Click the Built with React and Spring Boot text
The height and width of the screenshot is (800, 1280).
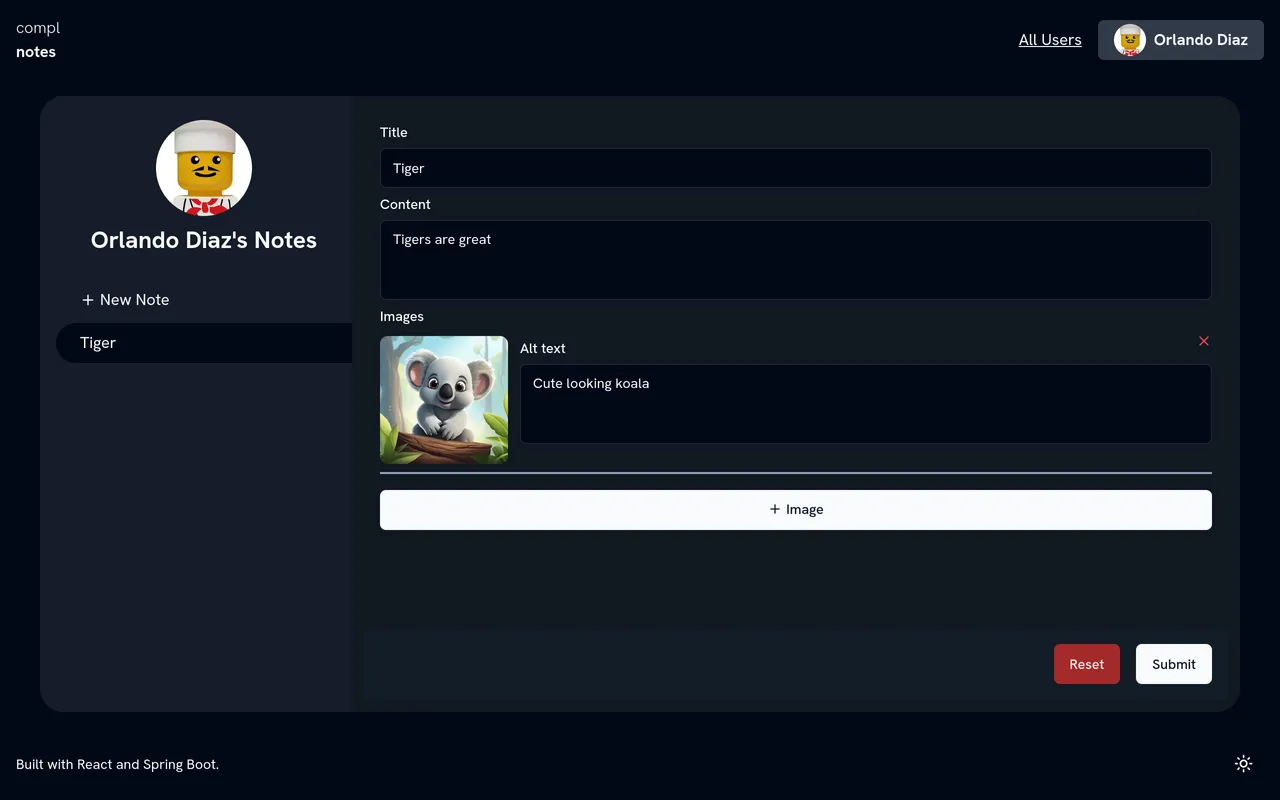coord(117,763)
